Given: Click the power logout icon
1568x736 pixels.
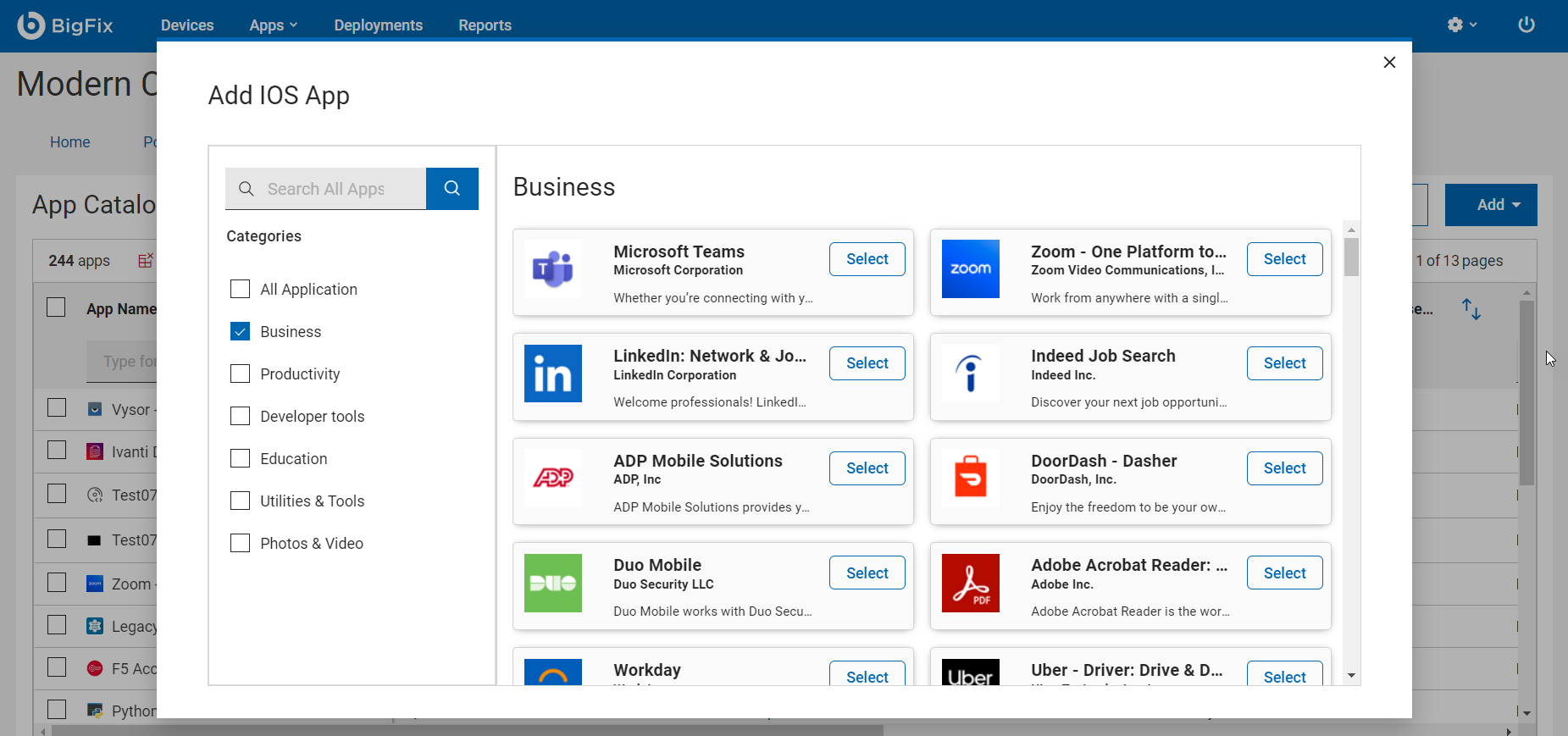Looking at the screenshot, I should click(1526, 25).
